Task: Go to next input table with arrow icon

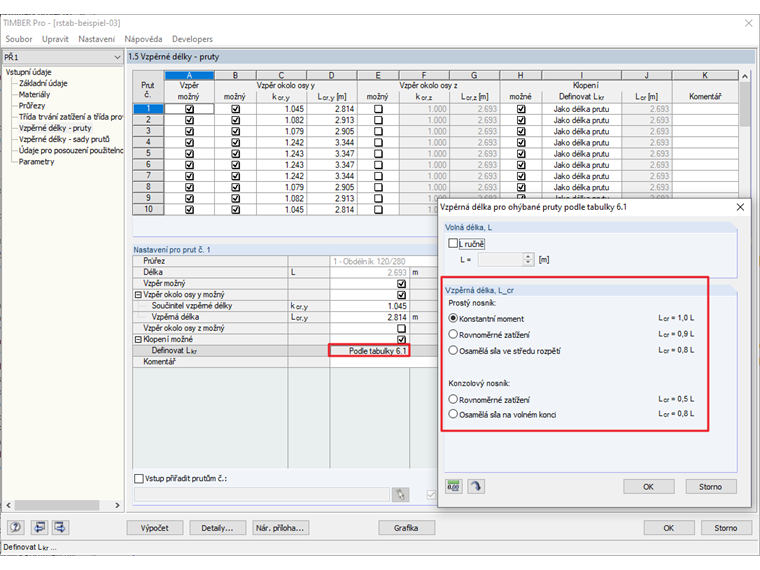Action: tap(60, 527)
